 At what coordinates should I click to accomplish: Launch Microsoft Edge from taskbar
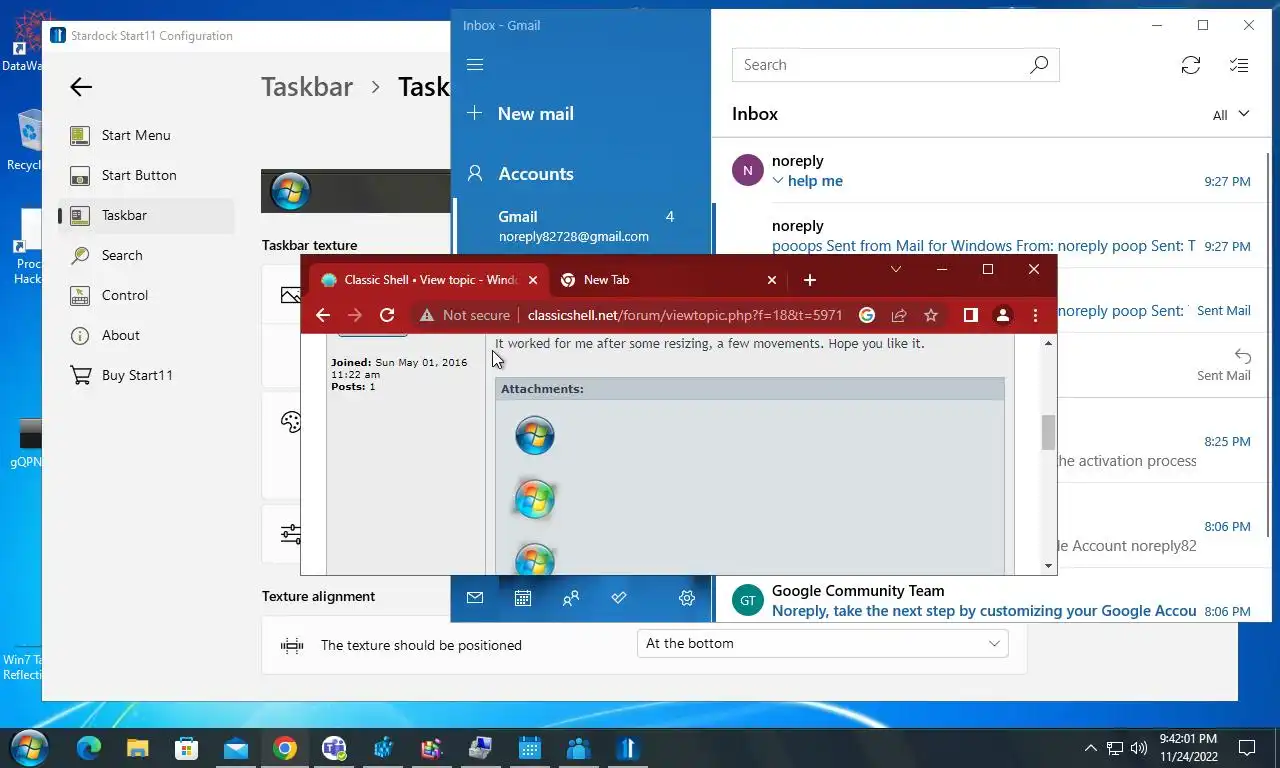pyautogui.click(x=88, y=748)
